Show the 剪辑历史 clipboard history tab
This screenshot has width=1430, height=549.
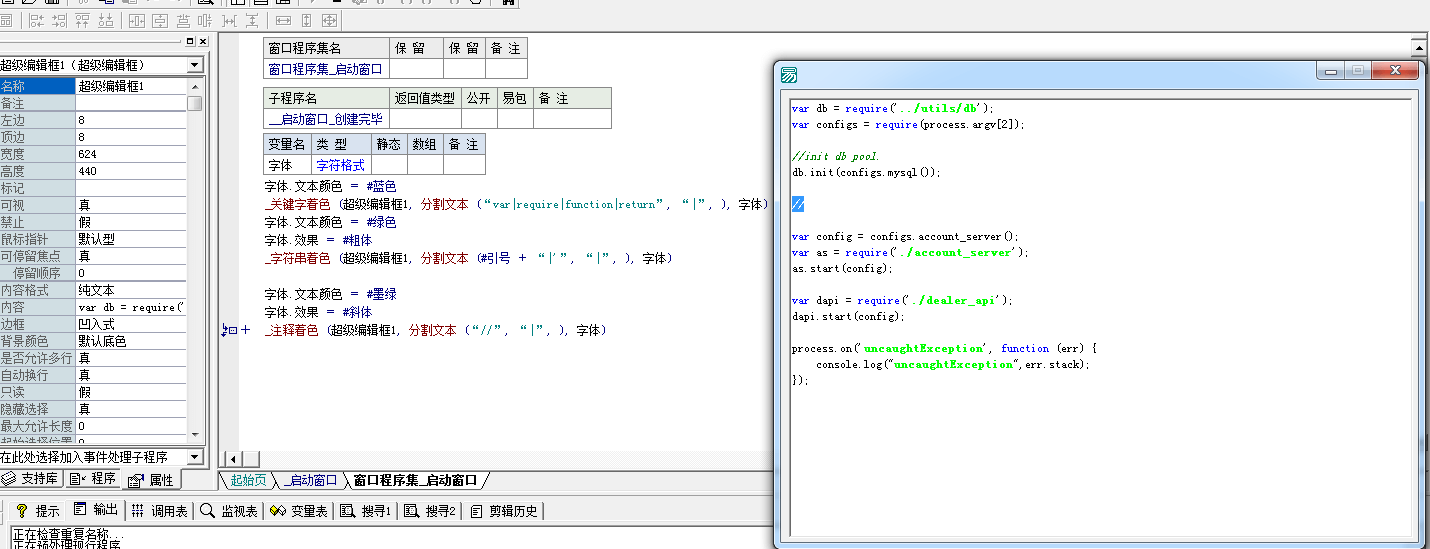point(503,511)
